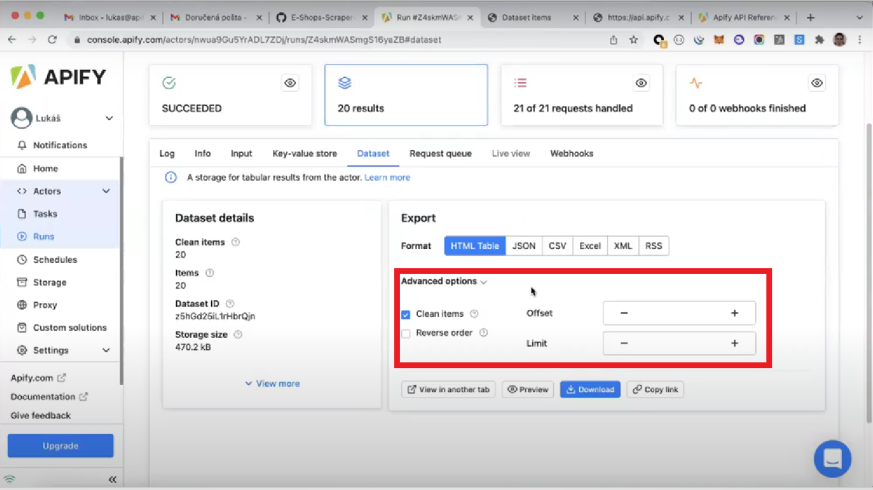
Task: Click help icon beside Reverse order checkbox
Action: [x=483, y=333]
